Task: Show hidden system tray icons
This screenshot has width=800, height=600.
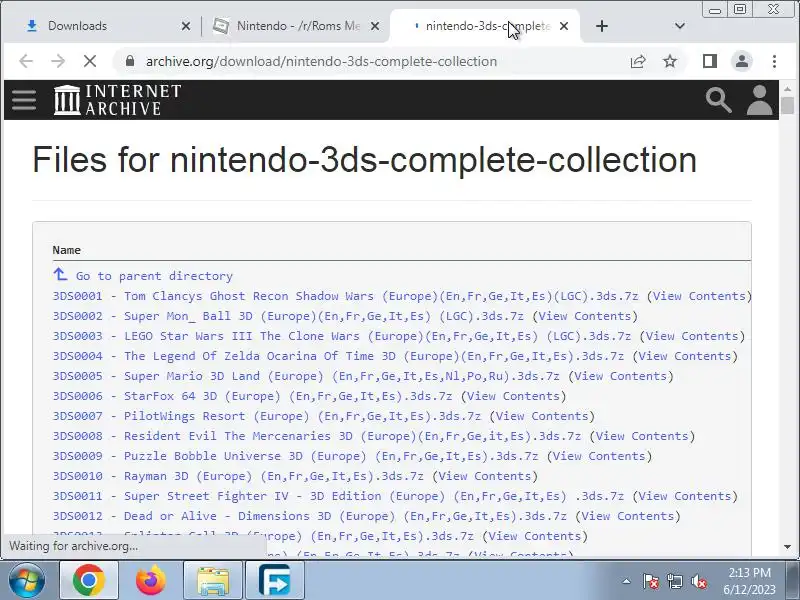Action: point(627,581)
